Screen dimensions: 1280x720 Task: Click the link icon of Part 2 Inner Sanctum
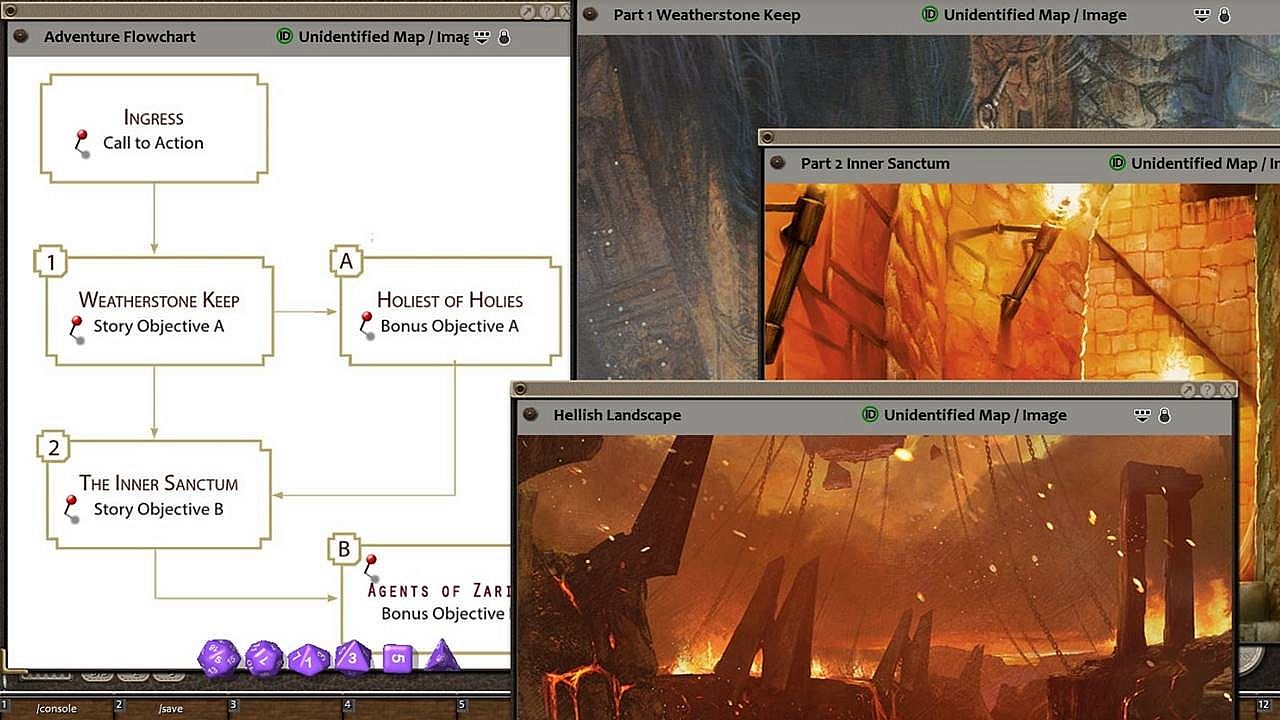point(777,163)
